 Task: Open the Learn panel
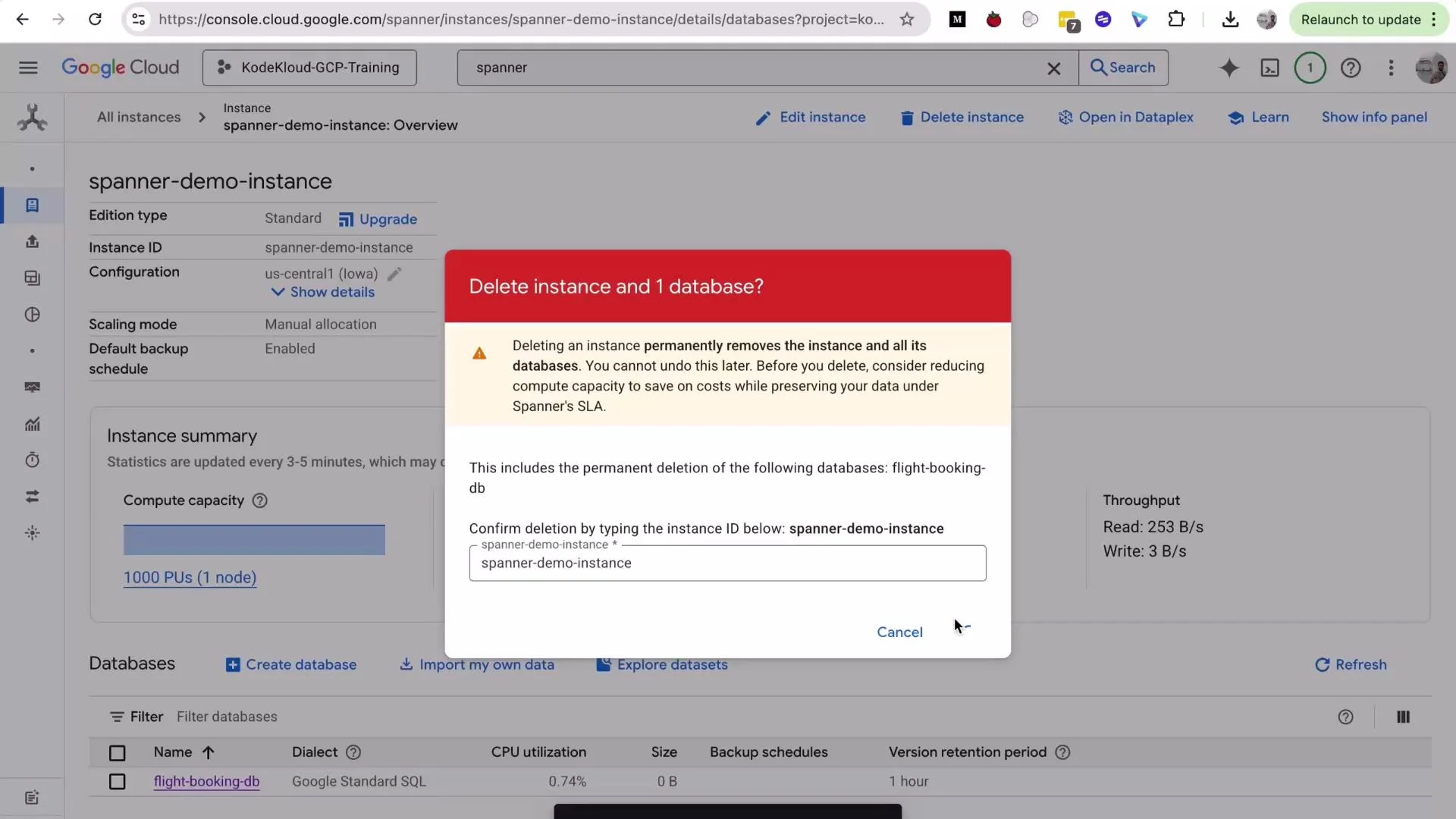(x=1258, y=117)
